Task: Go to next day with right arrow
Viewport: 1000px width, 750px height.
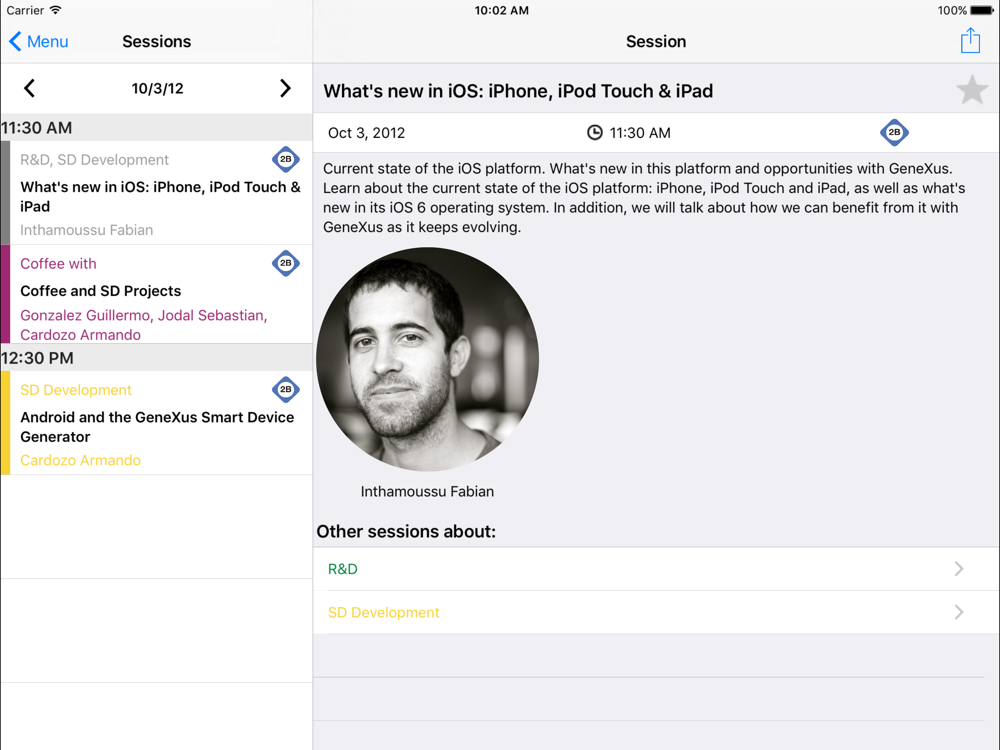Action: point(285,88)
